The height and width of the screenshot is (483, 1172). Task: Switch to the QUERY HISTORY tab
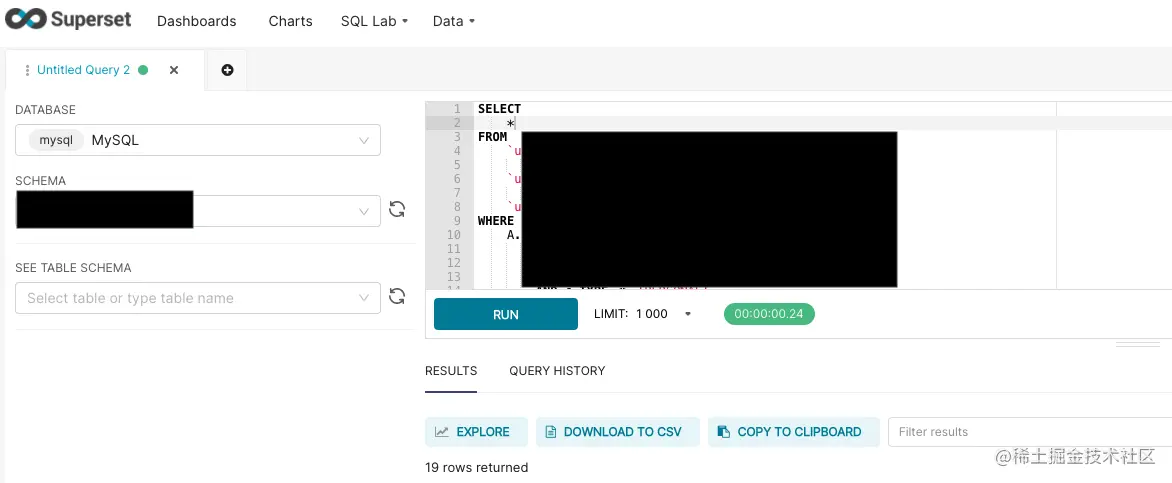pos(557,371)
